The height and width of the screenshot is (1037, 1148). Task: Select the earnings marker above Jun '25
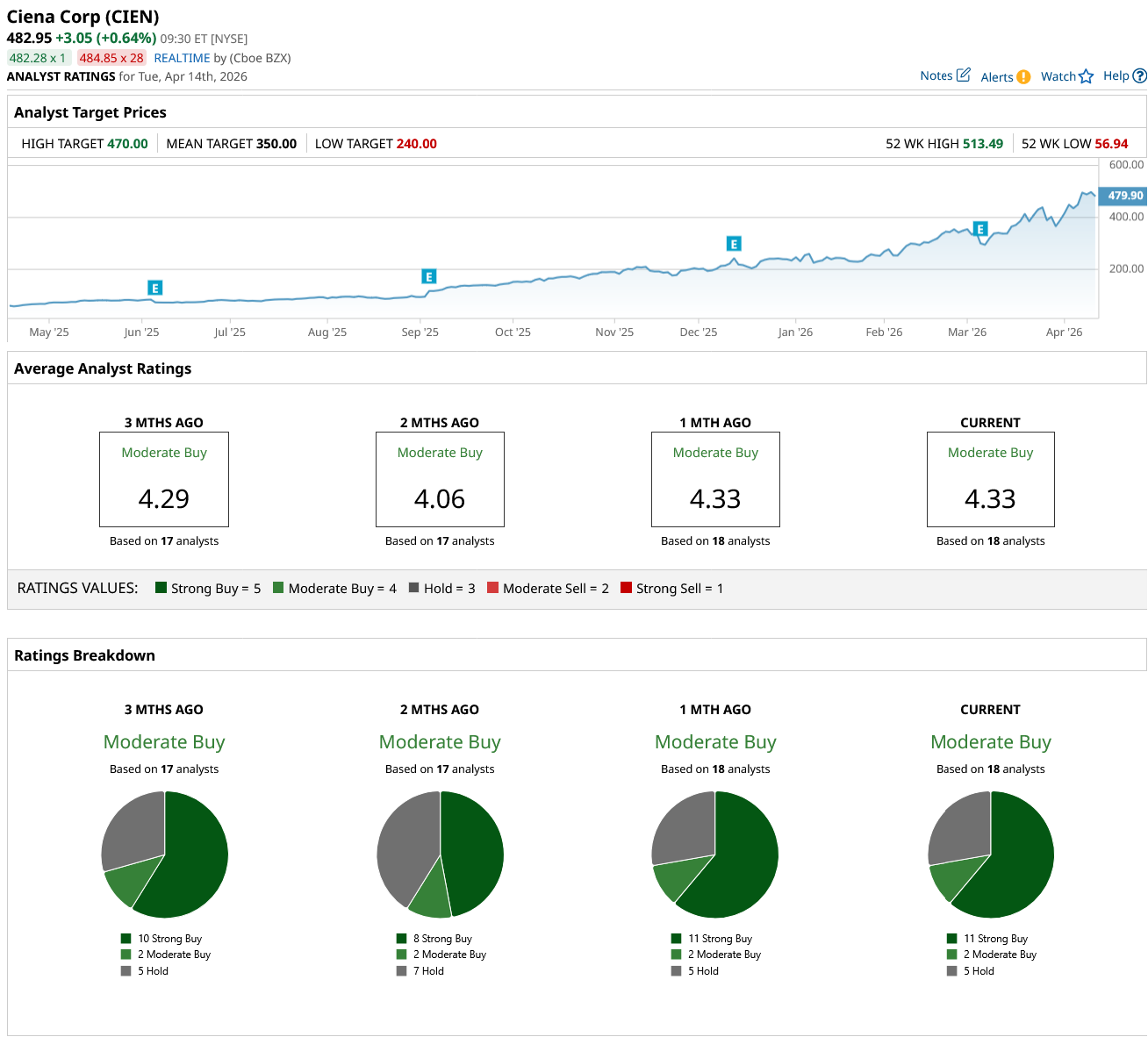154,288
